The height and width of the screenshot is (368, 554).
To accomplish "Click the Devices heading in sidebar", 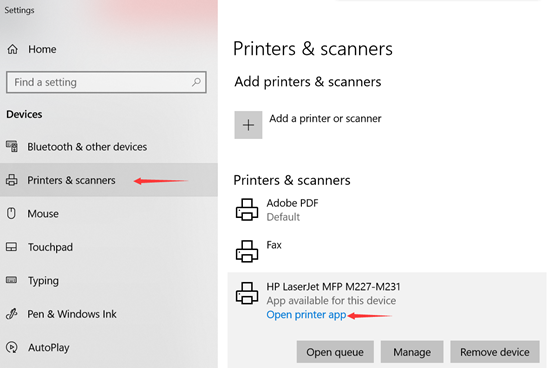I will [x=24, y=114].
